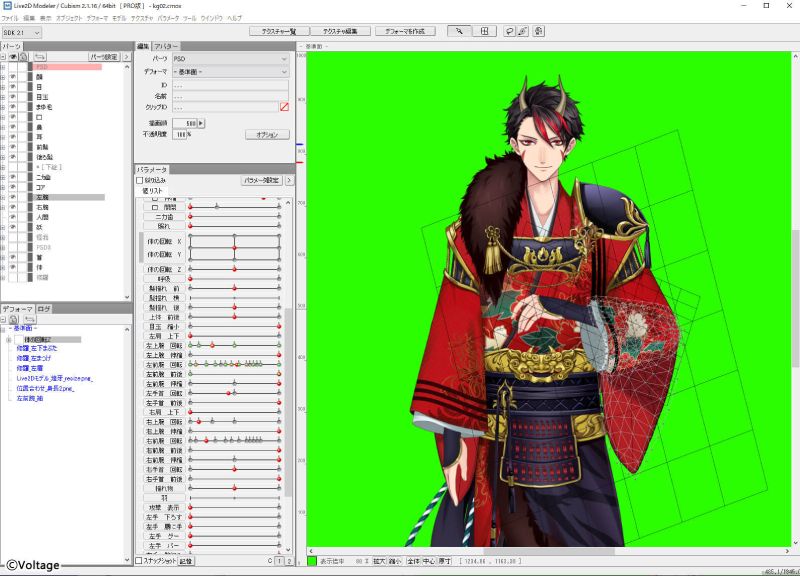Click the eye icon in Parts panel header
Viewport: 800px width, 576px height.
(13, 57)
